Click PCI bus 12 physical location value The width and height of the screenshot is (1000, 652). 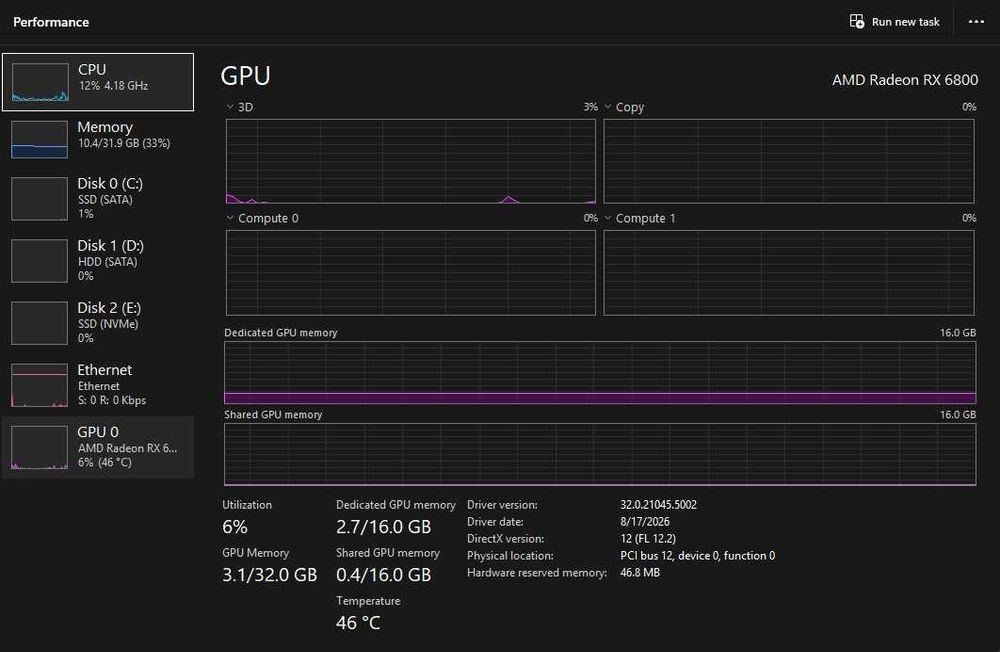[x=698, y=556]
